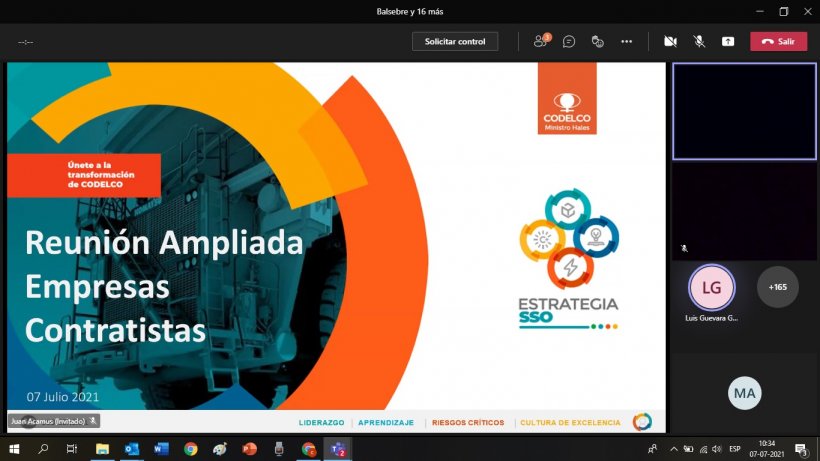Open reactions and raise hand menu
The height and width of the screenshot is (461, 820).
coord(597,41)
